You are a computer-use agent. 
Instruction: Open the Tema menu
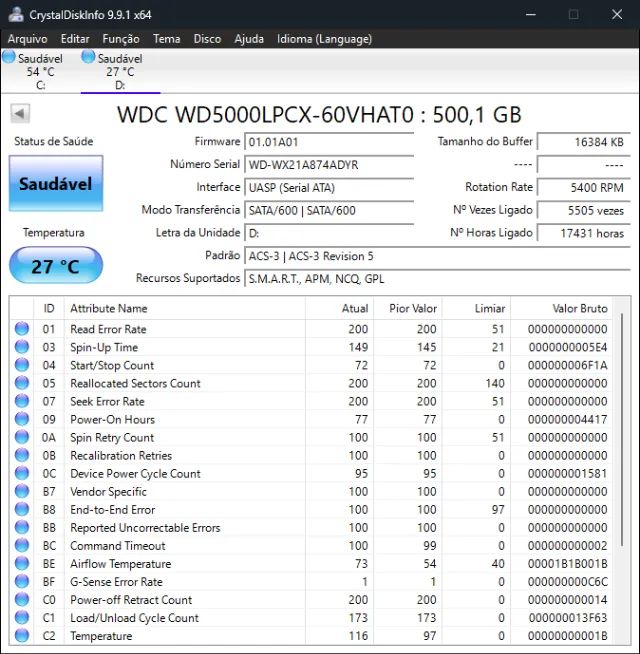[166, 39]
